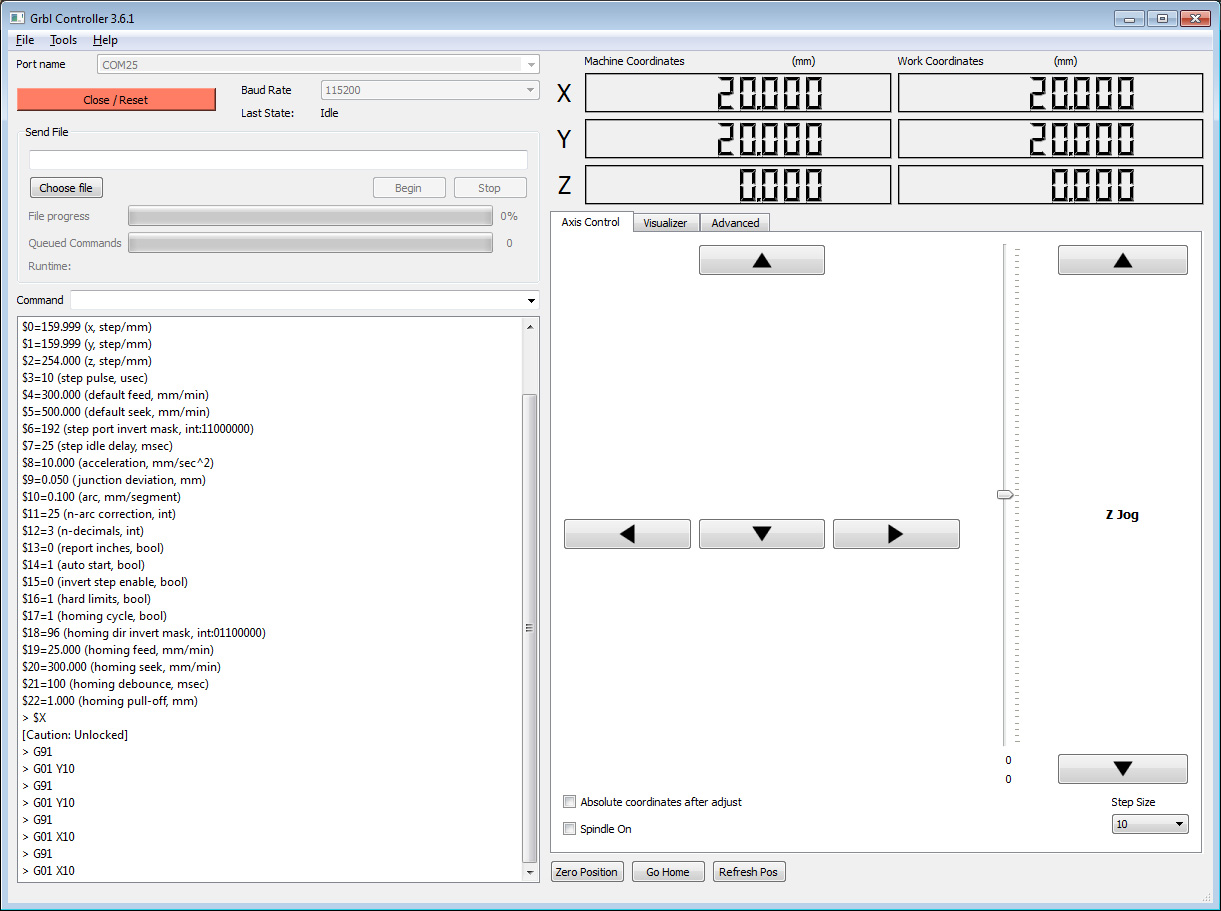Expand the Command history dropdown arrow
The height and width of the screenshot is (911, 1221).
click(530, 301)
